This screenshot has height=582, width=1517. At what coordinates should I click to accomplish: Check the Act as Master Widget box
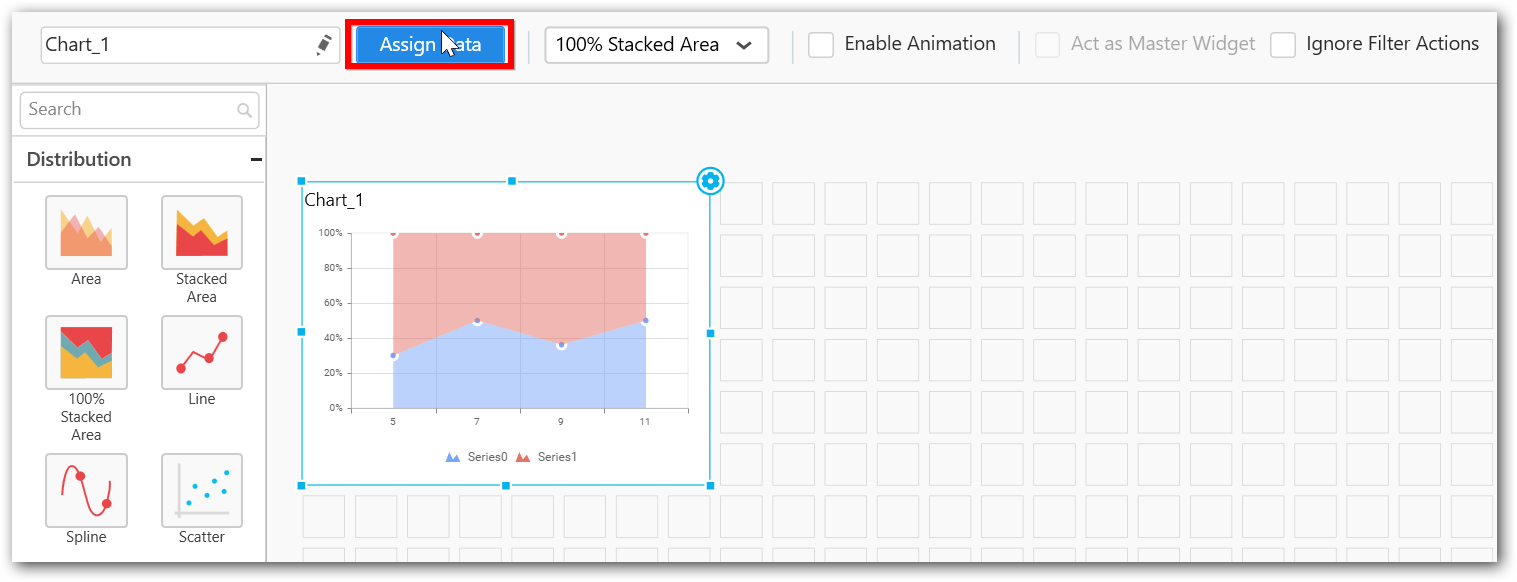pos(1047,45)
